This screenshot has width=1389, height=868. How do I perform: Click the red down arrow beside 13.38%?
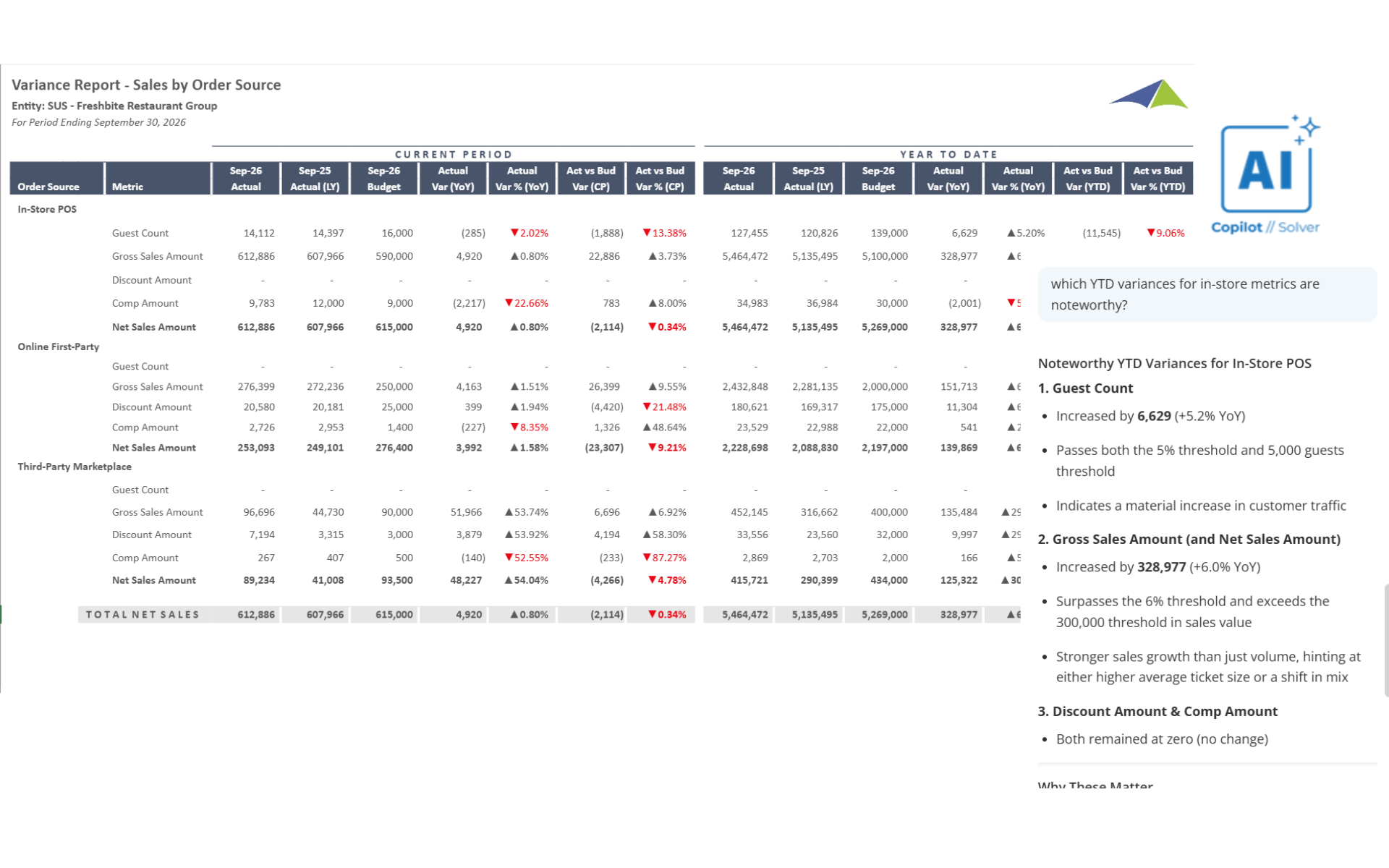click(x=647, y=233)
